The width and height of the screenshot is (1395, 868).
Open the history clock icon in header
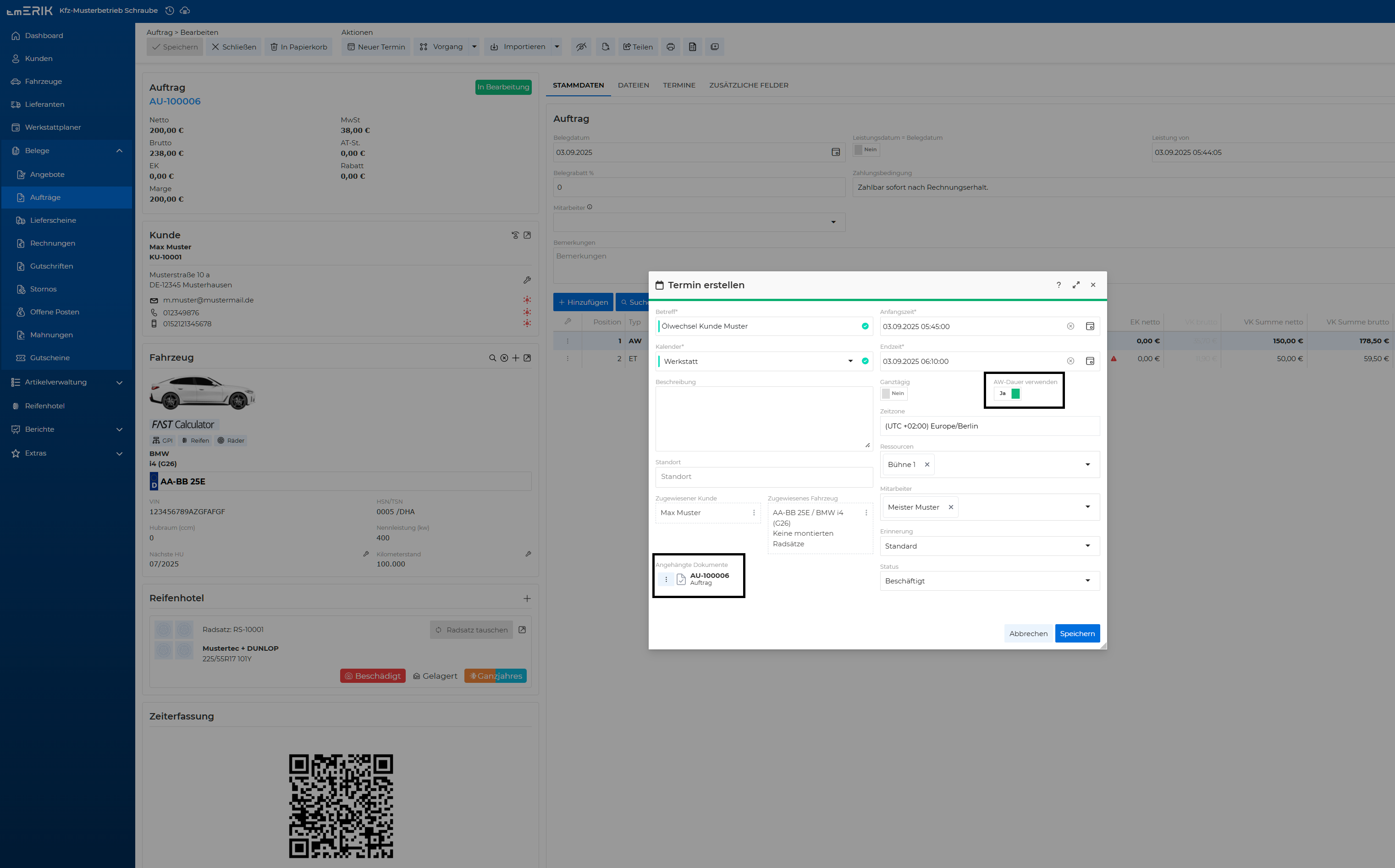(169, 11)
